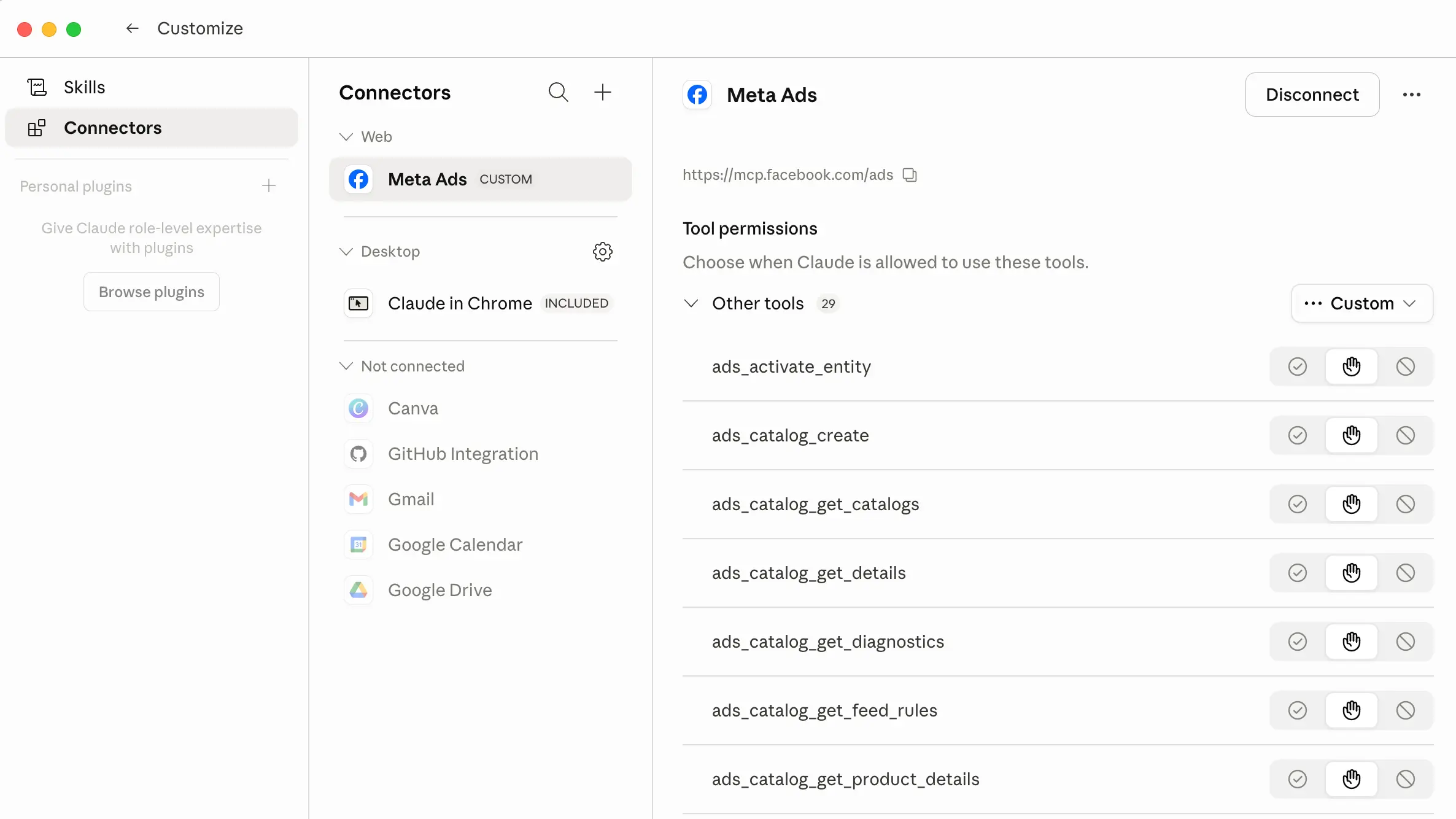Set ads_catalog_create to needs approval
Viewport: 1456px width, 819px height.
click(1352, 435)
